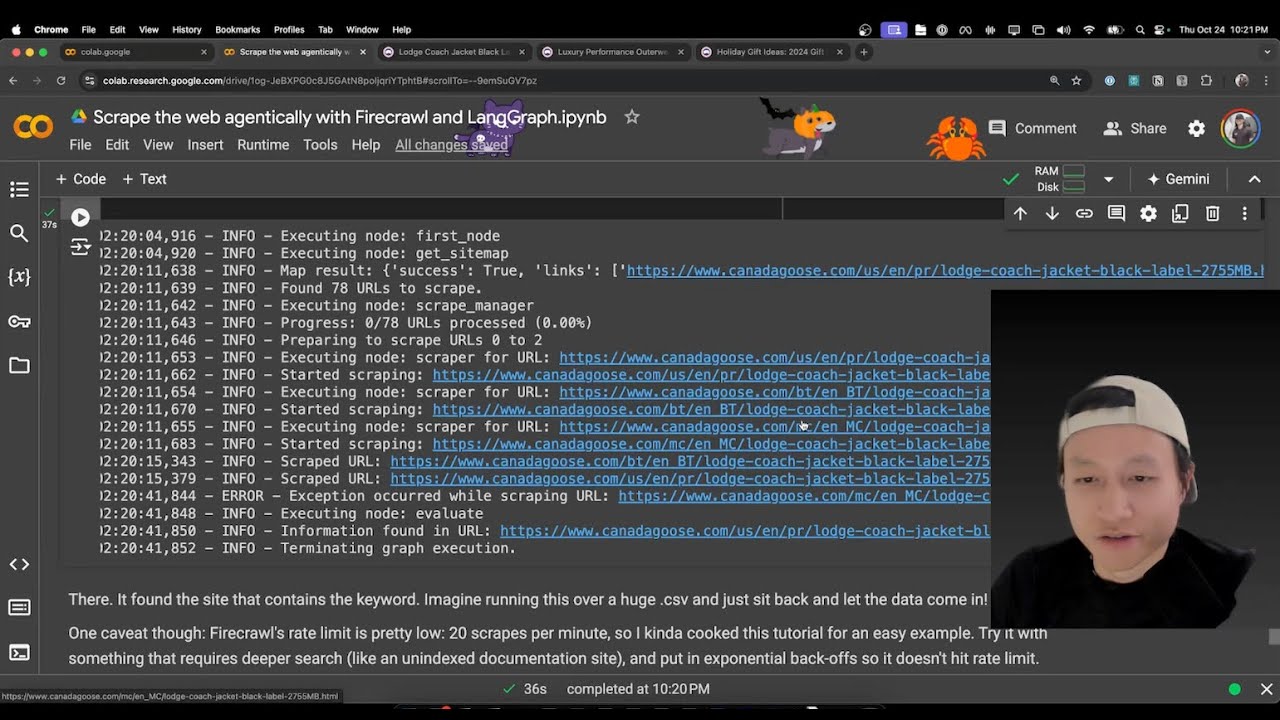Open the Chrome extensions puzzle icon
The width and height of the screenshot is (1280, 720).
[x=1206, y=80]
